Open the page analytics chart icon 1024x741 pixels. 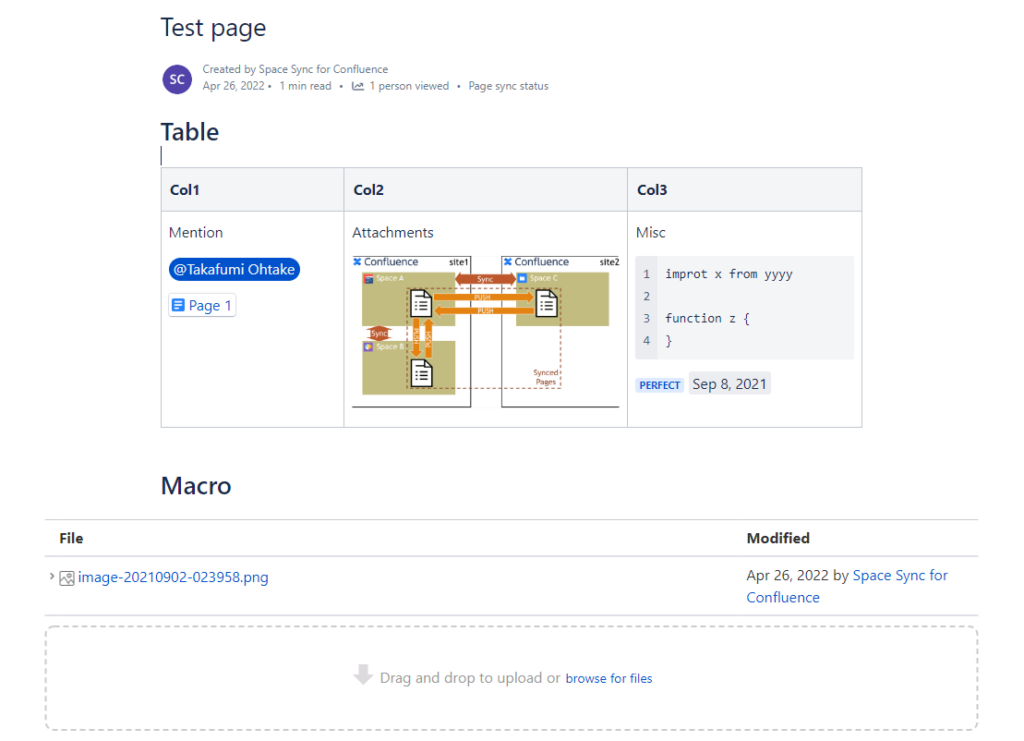[358, 86]
